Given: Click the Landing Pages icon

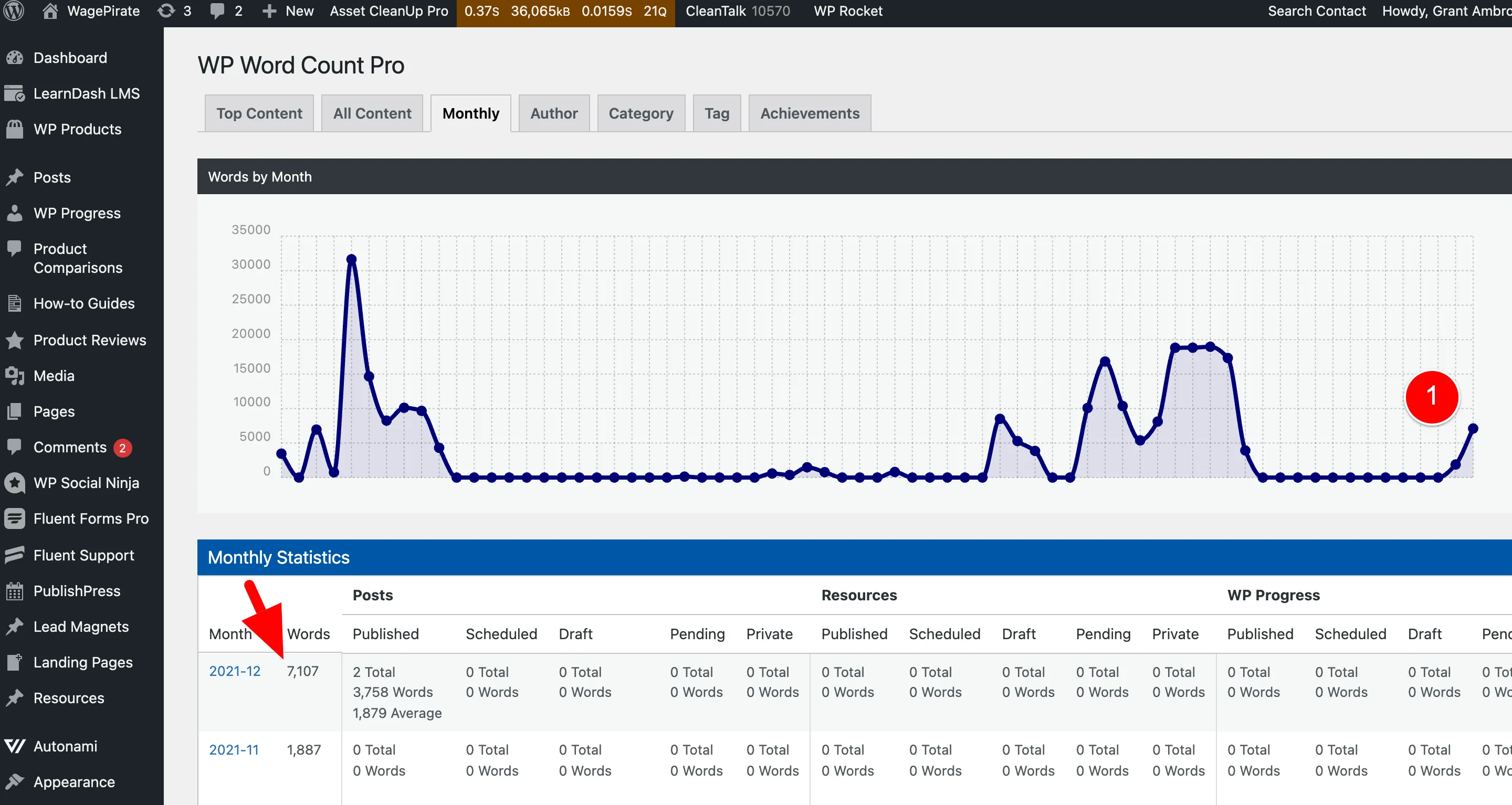Looking at the screenshot, I should 15,662.
